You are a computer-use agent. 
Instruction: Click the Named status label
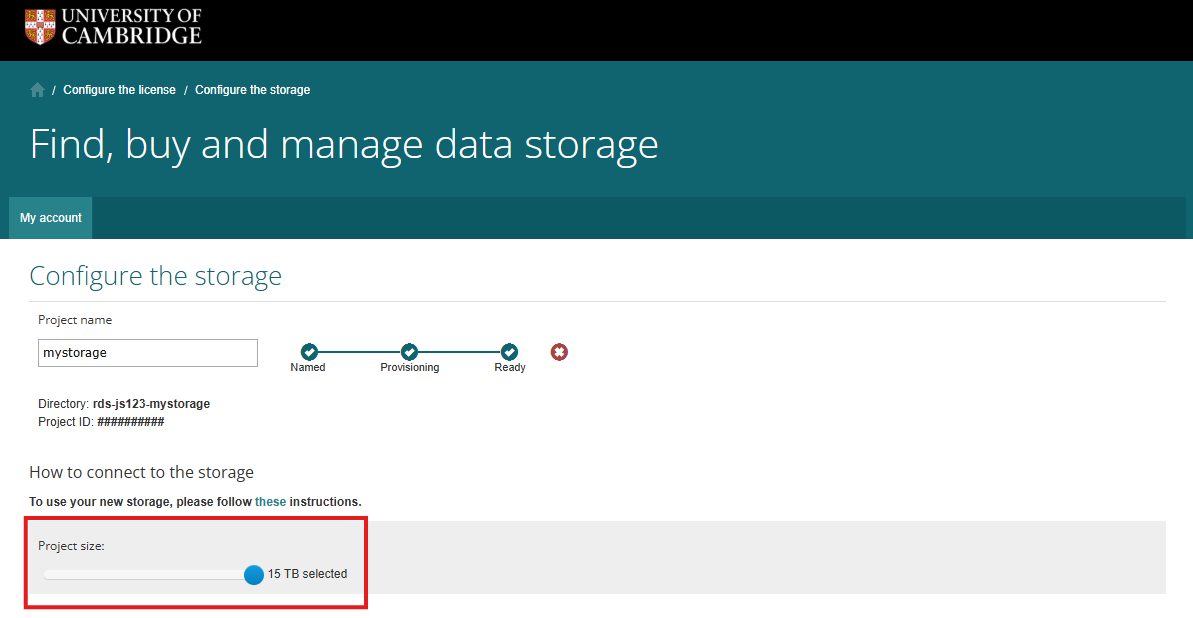pyautogui.click(x=308, y=368)
